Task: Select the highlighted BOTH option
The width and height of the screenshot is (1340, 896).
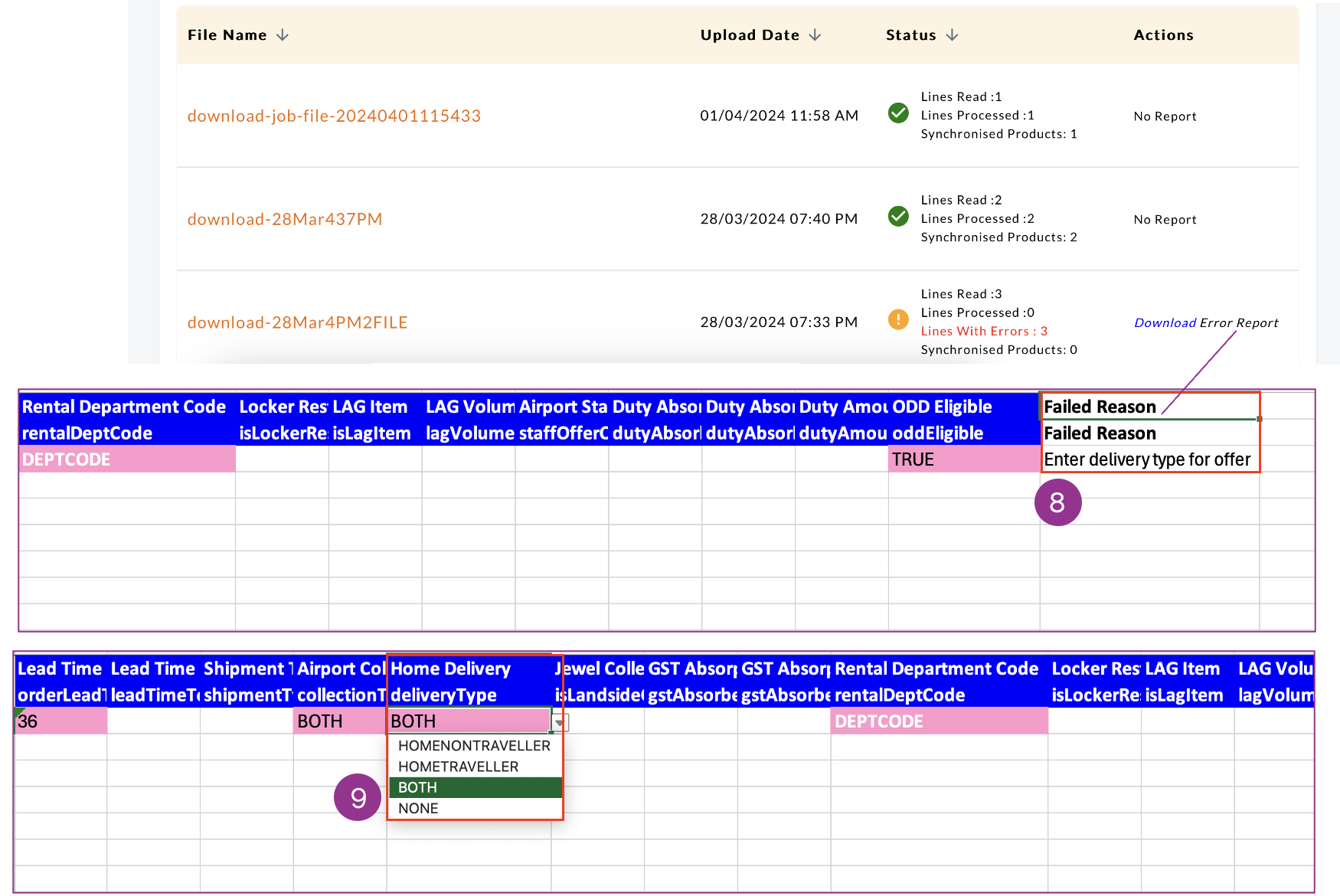Action: [418, 787]
